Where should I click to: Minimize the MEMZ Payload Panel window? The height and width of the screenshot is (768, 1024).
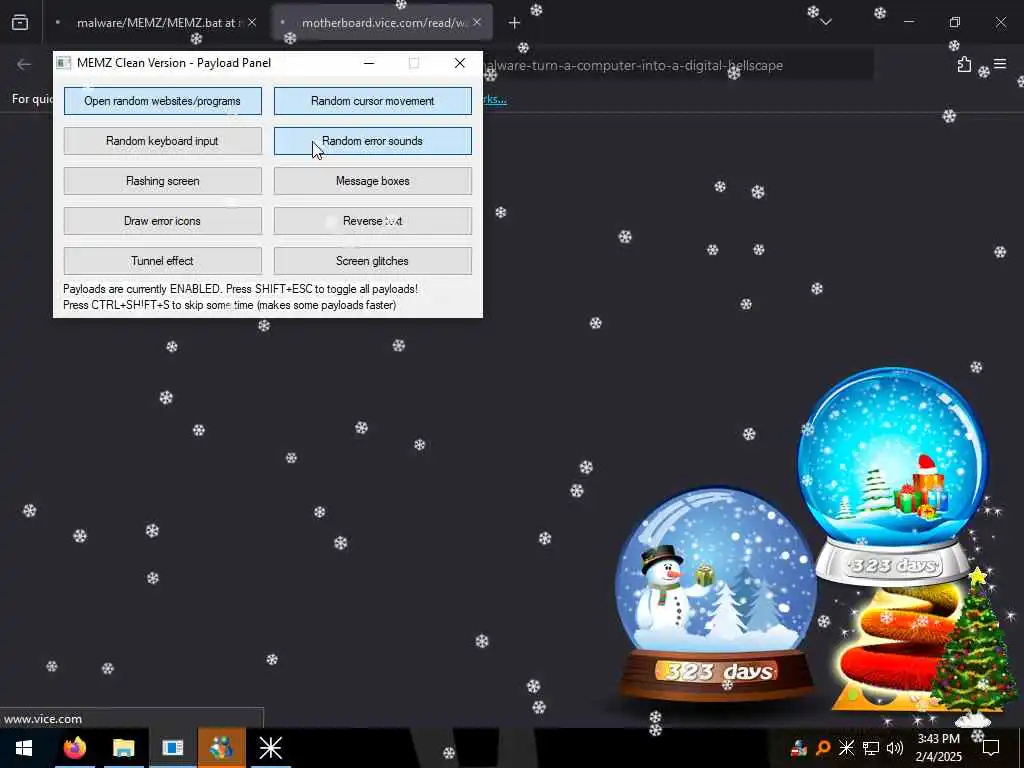[x=369, y=63]
